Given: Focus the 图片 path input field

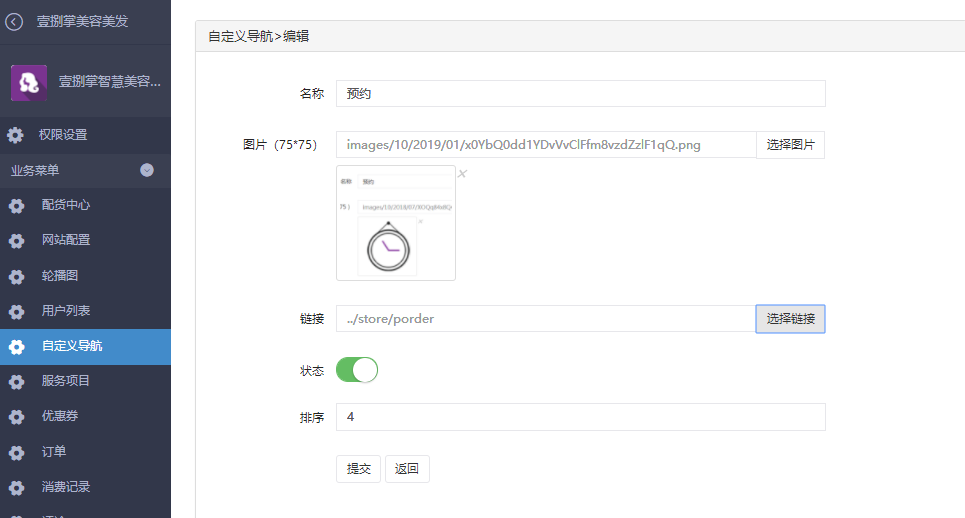Looking at the screenshot, I should coord(546,145).
